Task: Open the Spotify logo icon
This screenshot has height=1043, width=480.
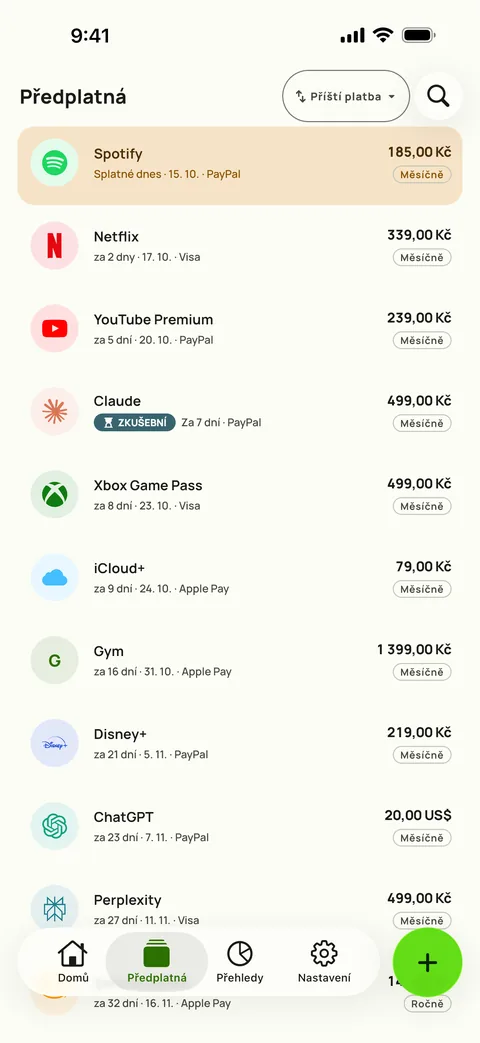Action: 55,163
